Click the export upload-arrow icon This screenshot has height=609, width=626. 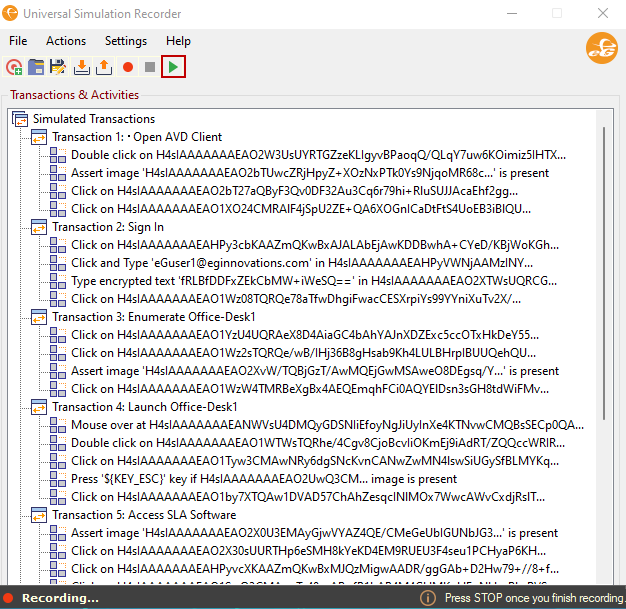pos(104,67)
